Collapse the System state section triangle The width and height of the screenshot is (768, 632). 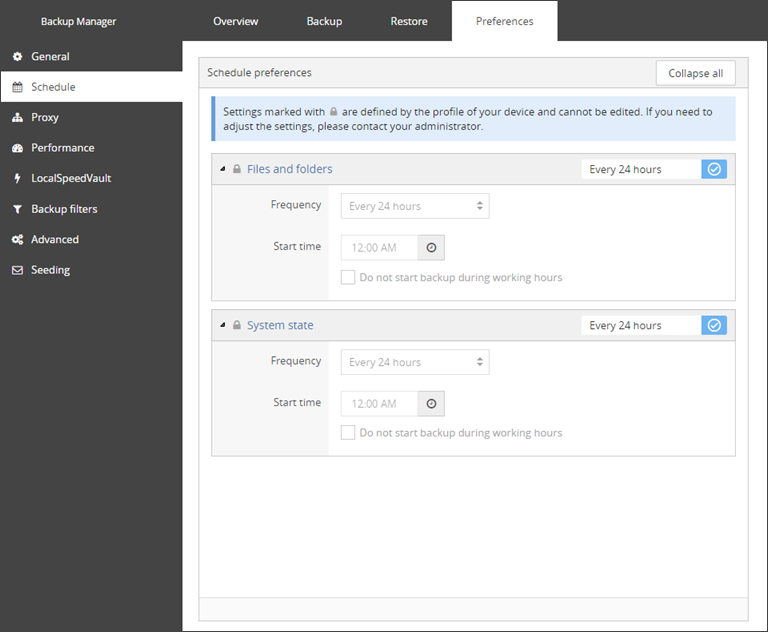223,325
